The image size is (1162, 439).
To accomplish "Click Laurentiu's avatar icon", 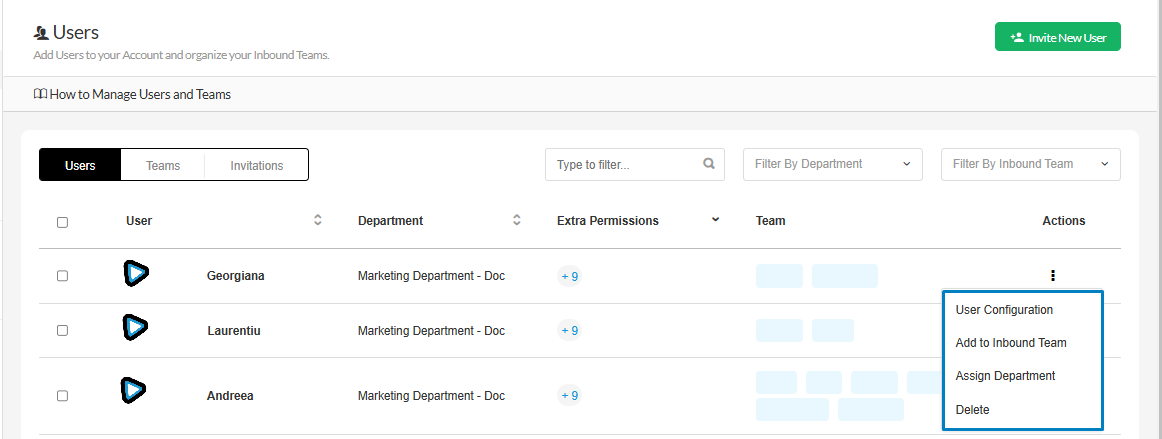I will 136,327.
